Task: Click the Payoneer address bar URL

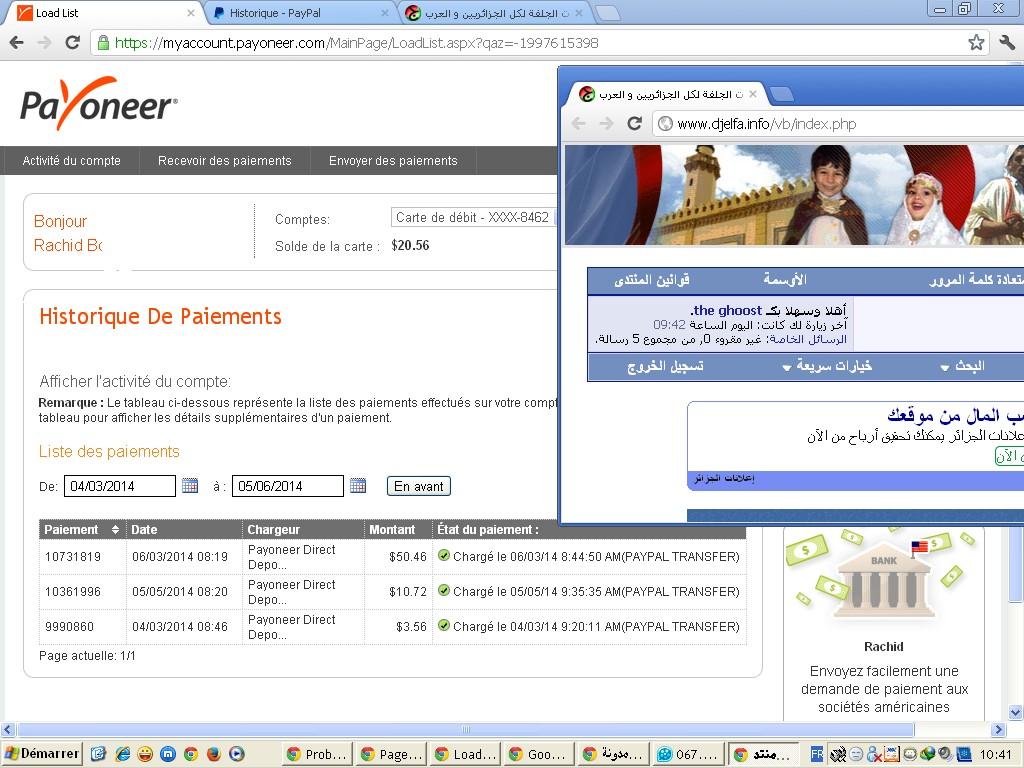Action: (357, 43)
